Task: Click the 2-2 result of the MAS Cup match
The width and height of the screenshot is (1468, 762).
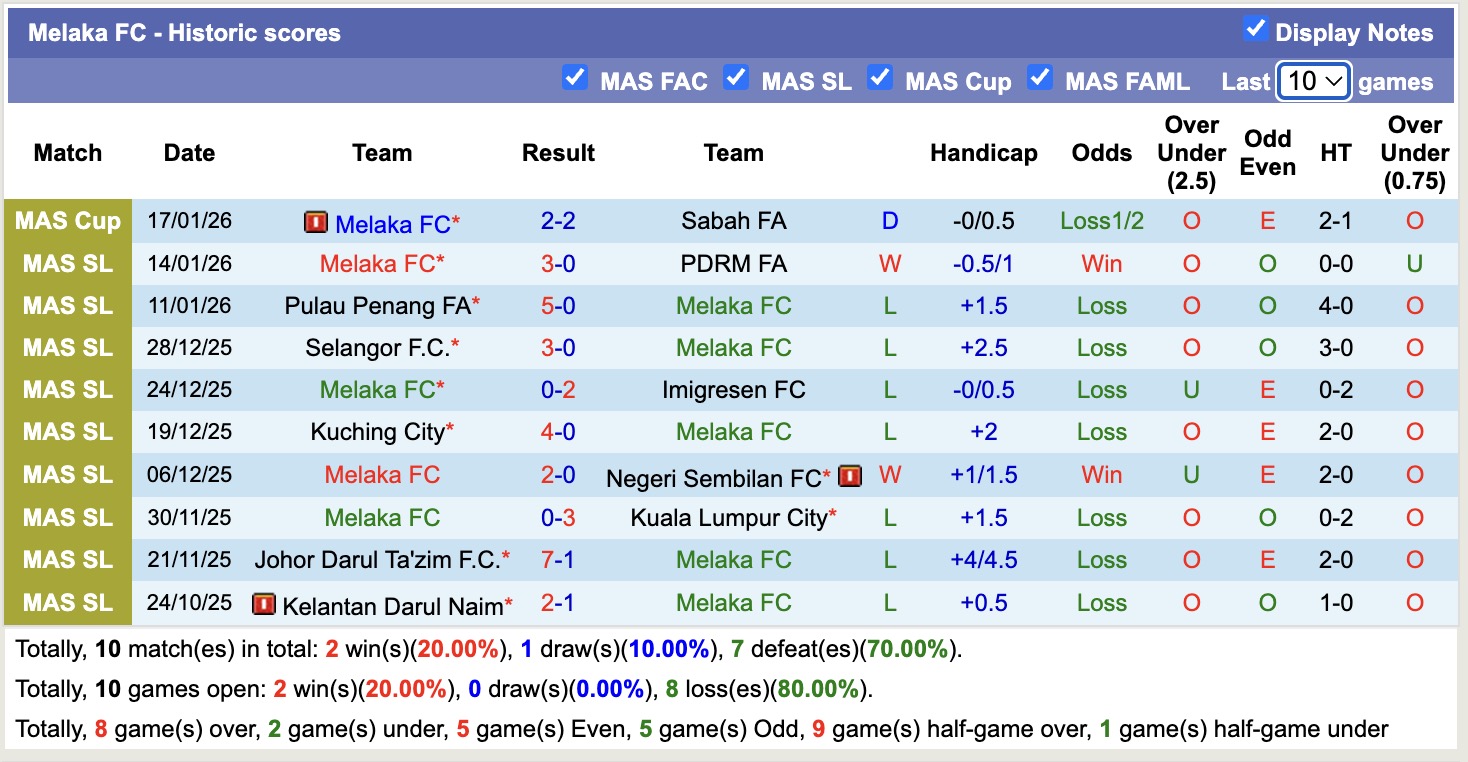Action: point(558,221)
